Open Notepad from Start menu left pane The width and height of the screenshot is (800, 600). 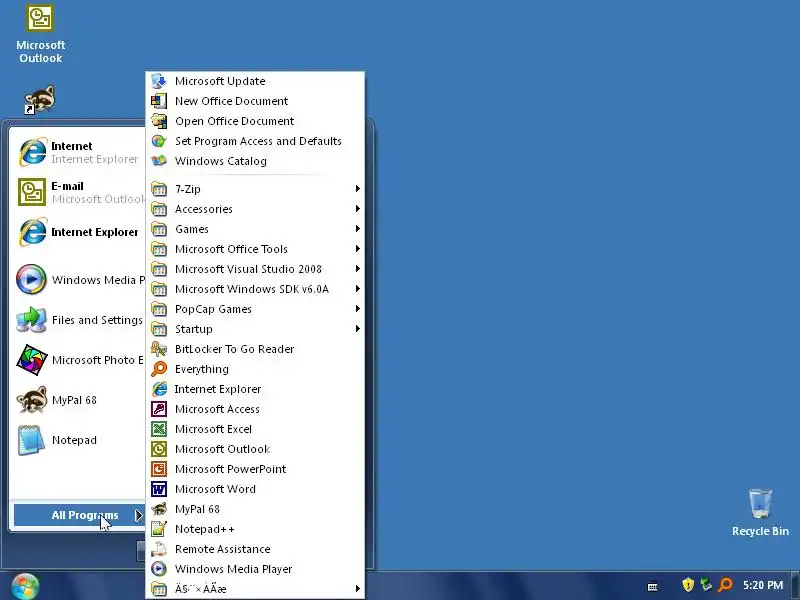pyautogui.click(x=78, y=440)
